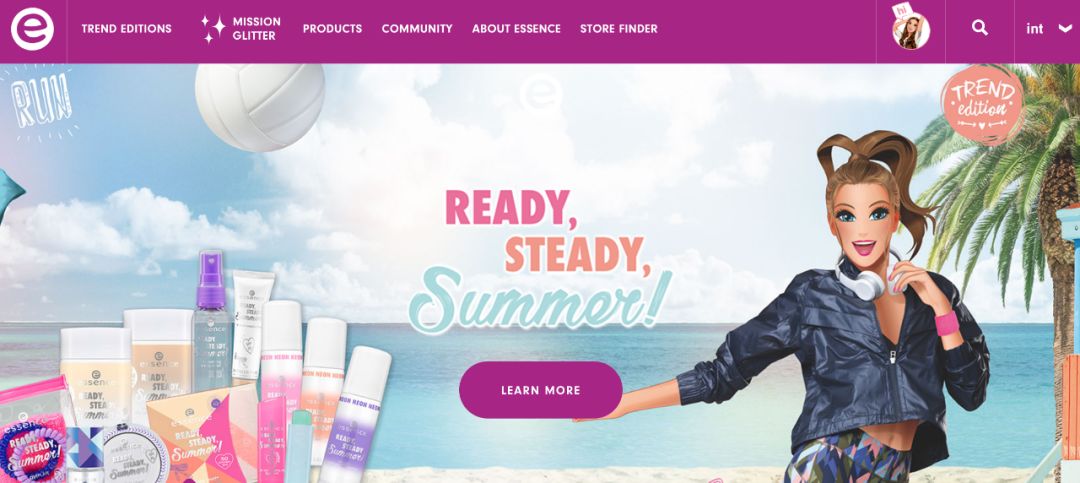Click the Trend Edition round badge
This screenshot has width=1080, height=483.
[982, 103]
